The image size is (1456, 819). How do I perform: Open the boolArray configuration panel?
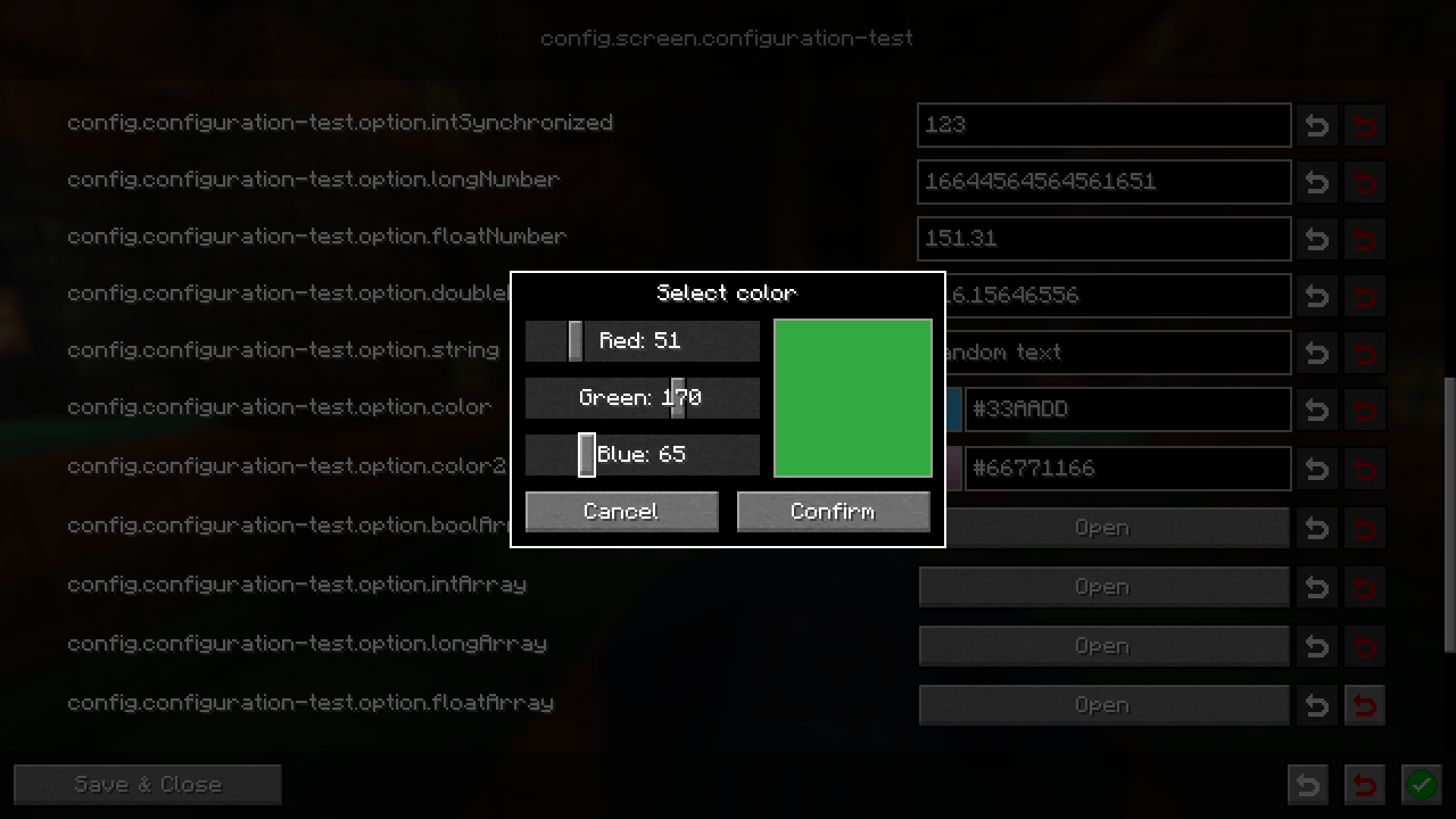(x=1102, y=527)
